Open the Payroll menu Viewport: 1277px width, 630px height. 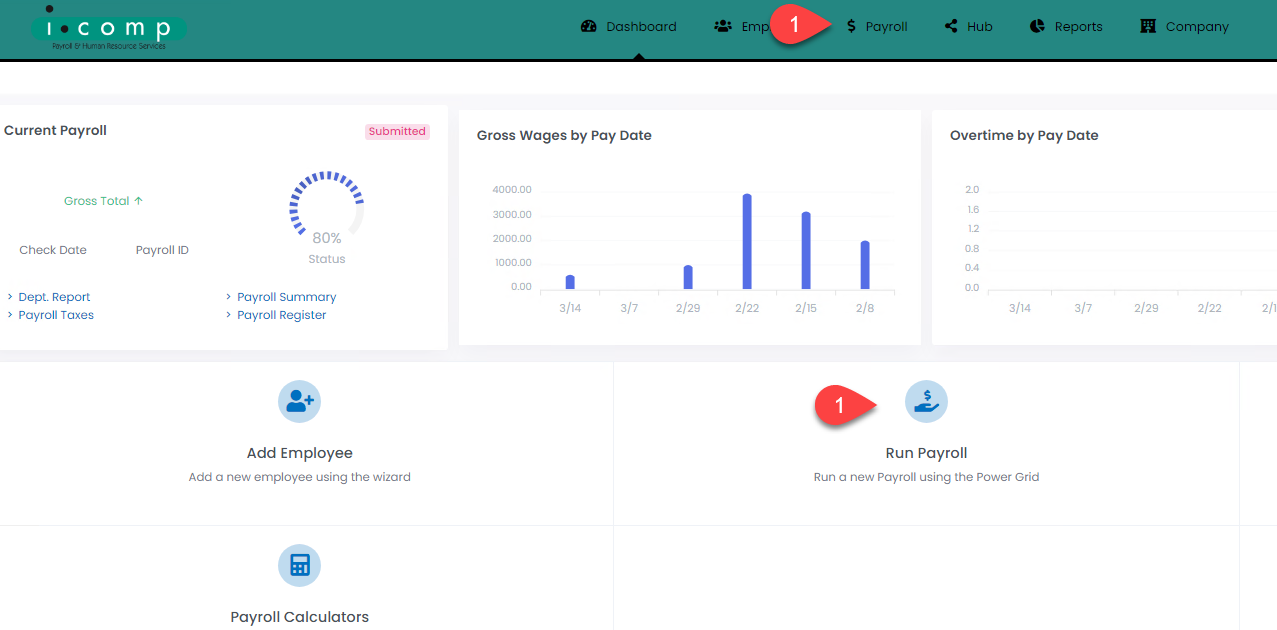877,27
